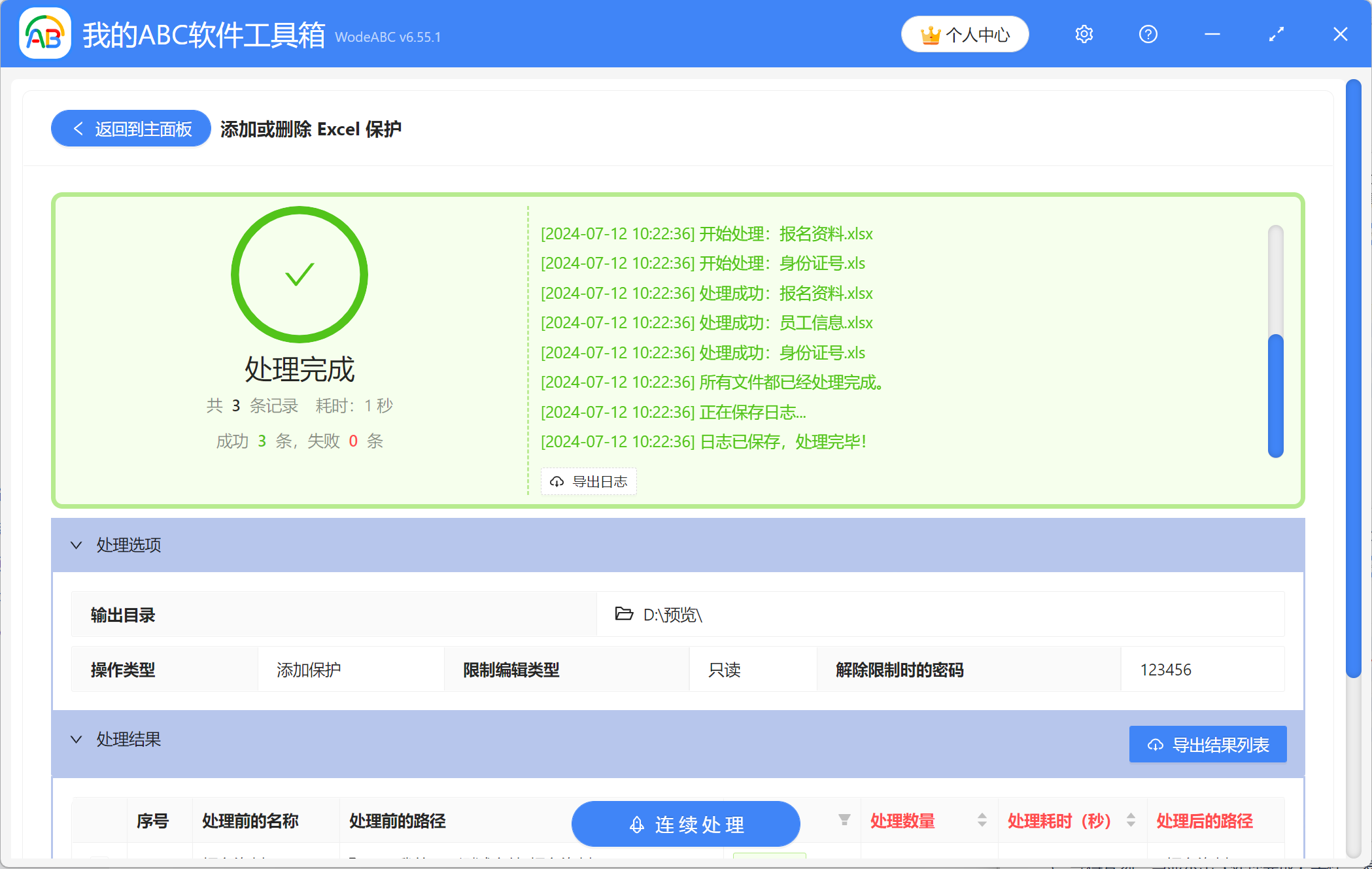Click the folder icon beside 输出目录
The height and width of the screenshot is (869, 1372).
pos(624,615)
